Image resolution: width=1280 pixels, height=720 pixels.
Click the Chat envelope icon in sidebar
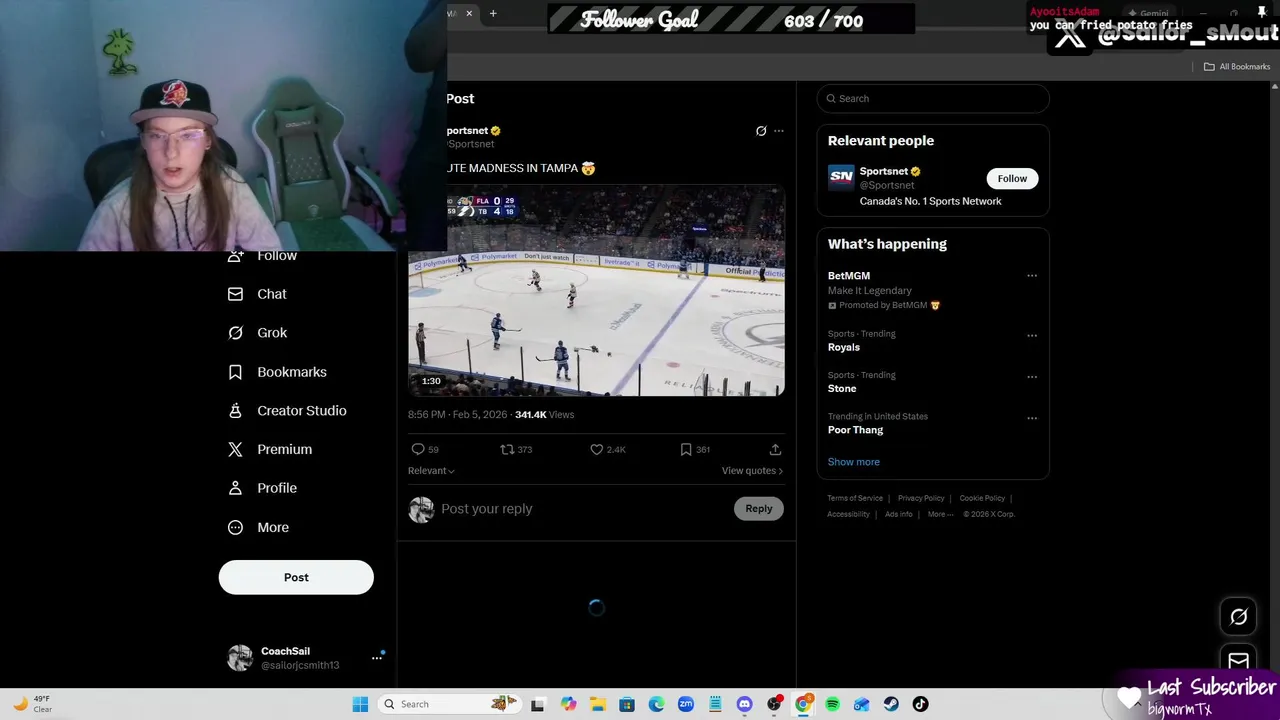(235, 294)
